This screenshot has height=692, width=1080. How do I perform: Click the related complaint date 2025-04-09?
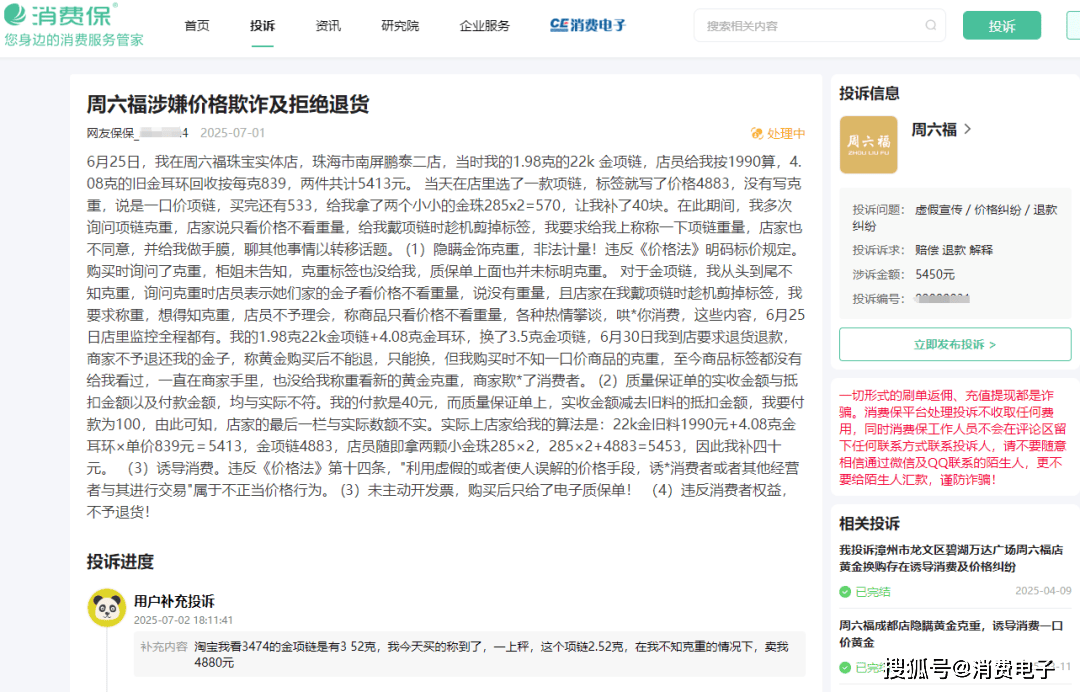click(1043, 591)
